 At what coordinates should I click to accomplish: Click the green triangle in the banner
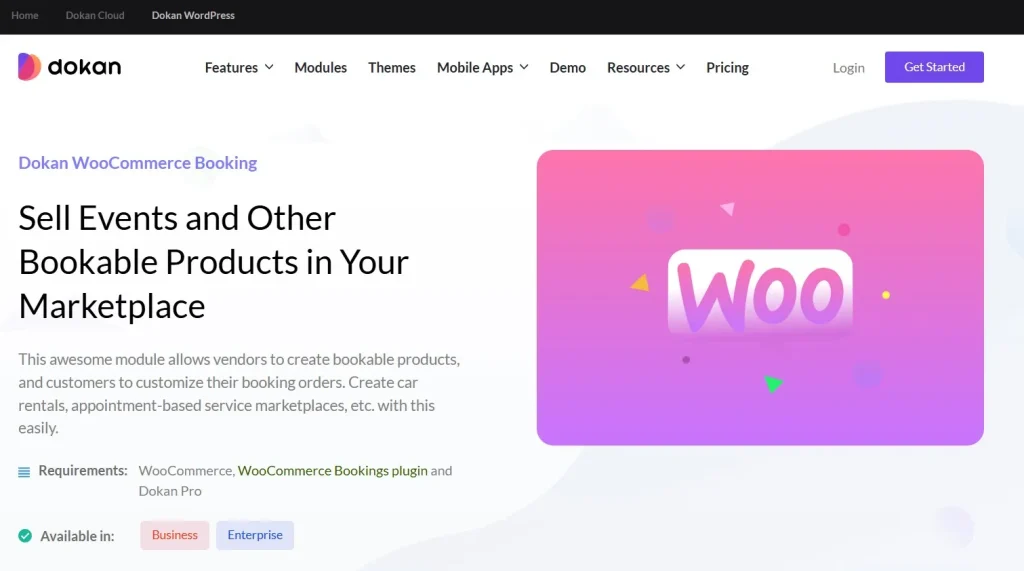coord(772,383)
